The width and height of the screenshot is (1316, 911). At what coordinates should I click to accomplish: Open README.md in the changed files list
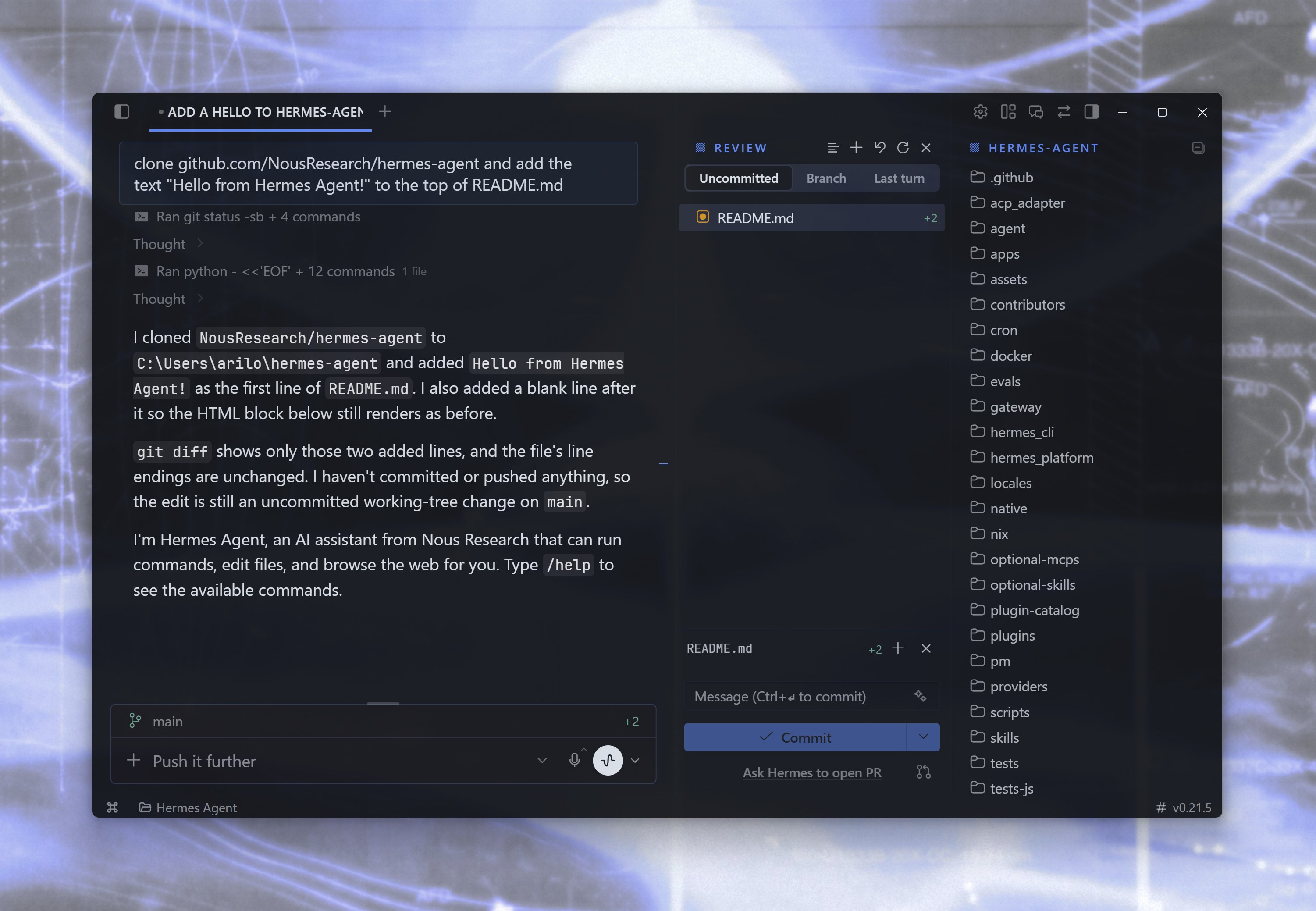[811, 218]
